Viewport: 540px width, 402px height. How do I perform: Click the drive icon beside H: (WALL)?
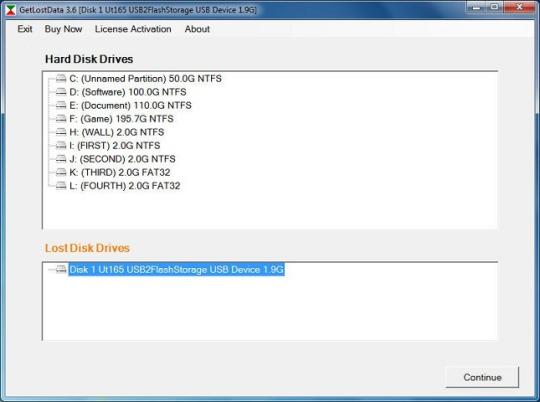pyautogui.click(x=61, y=132)
